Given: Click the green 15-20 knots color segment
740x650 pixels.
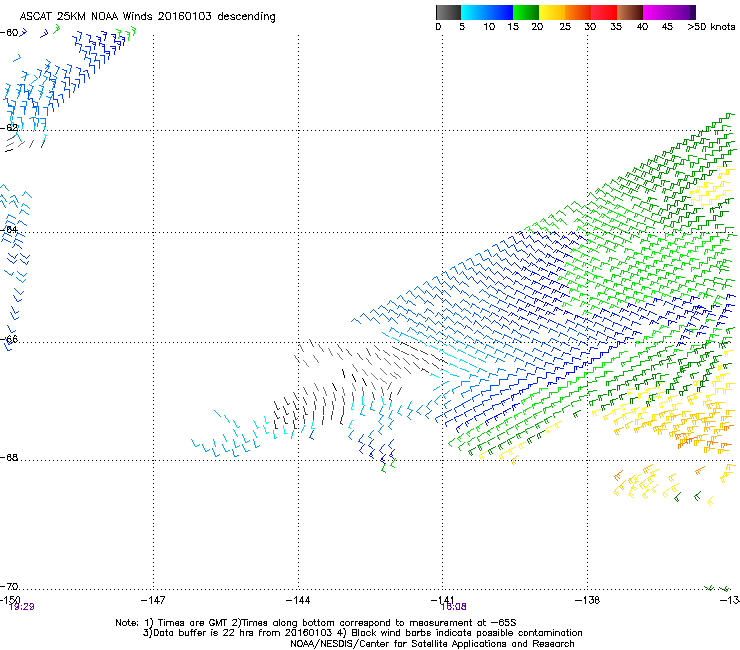Looking at the screenshot, I should (526, 12).
